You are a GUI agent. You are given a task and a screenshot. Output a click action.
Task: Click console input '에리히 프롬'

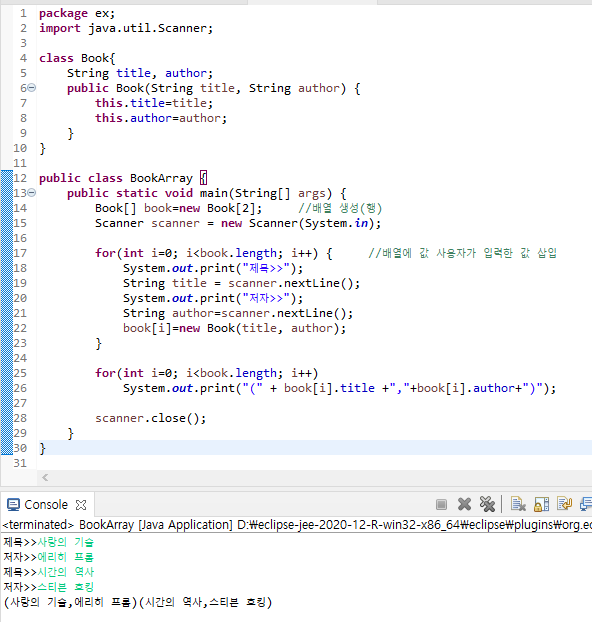pyautogui.click(x=65, y=557)
